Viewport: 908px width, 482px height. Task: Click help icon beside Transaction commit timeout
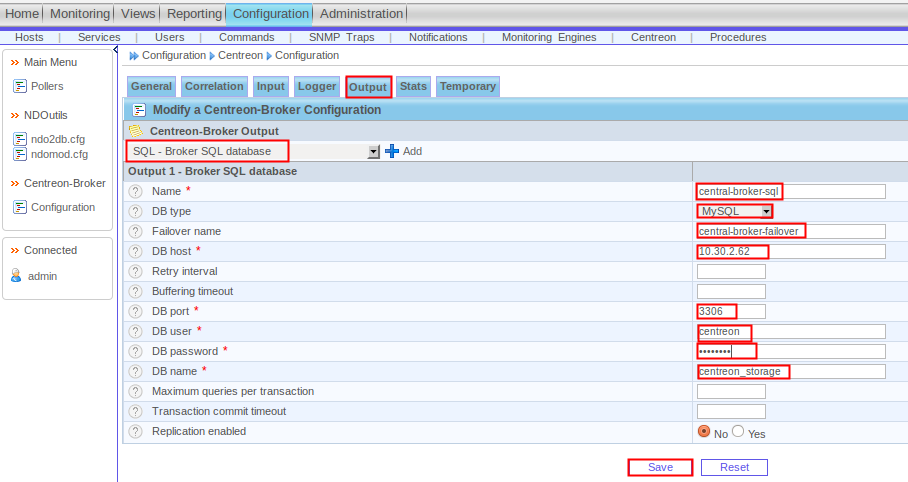[136, 411]
